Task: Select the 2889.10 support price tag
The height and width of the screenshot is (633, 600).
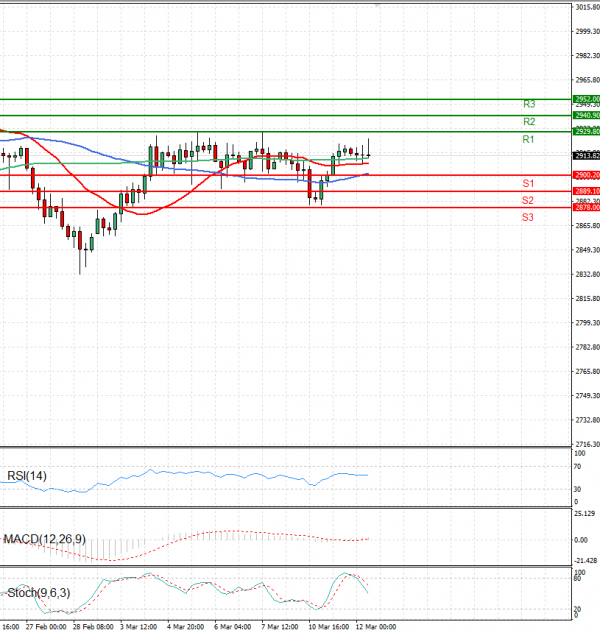Action: pos(587,191)
